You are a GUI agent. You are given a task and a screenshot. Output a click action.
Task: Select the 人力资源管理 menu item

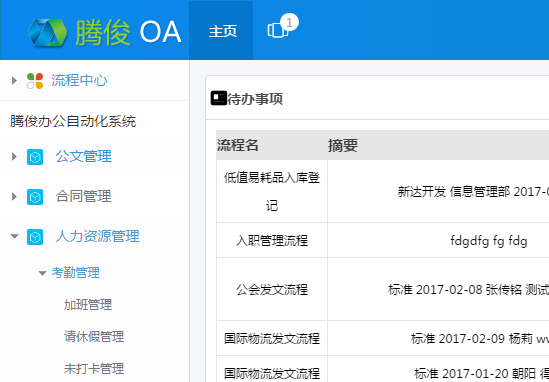coord(97,236)
